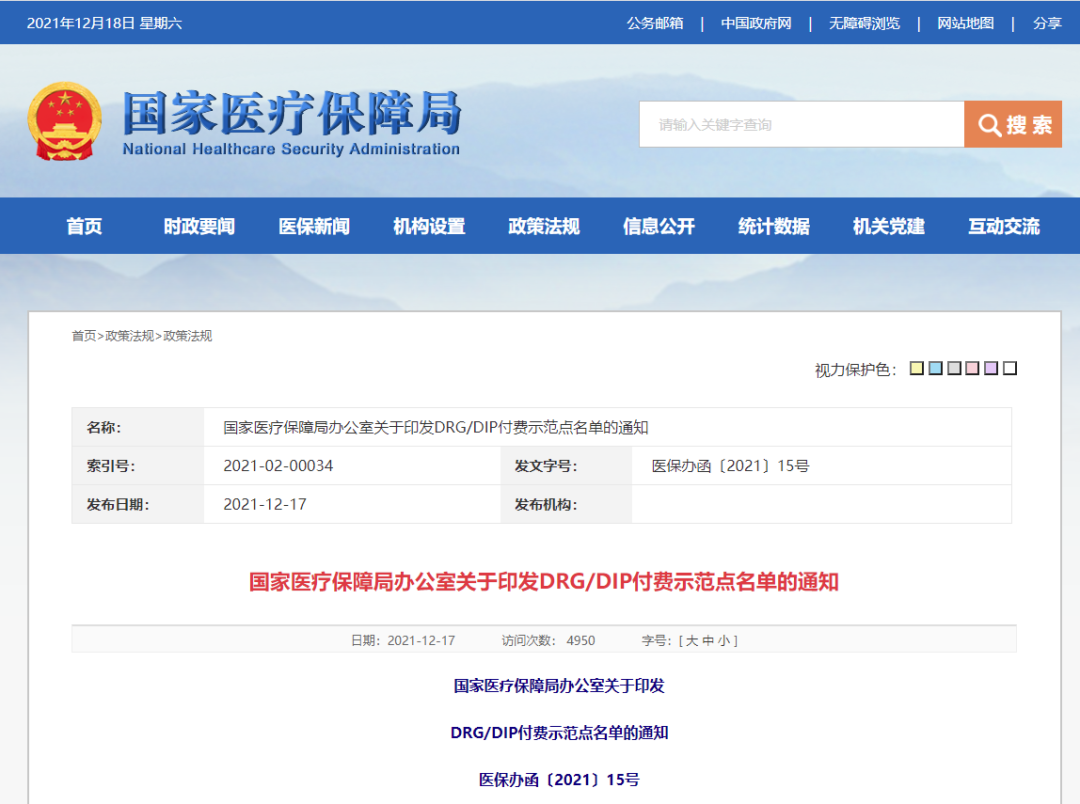This screenshot has height=804, width=1080.
Task: Click the 国家医疗保障局 site title banner
Action: [x=291, y=123]
